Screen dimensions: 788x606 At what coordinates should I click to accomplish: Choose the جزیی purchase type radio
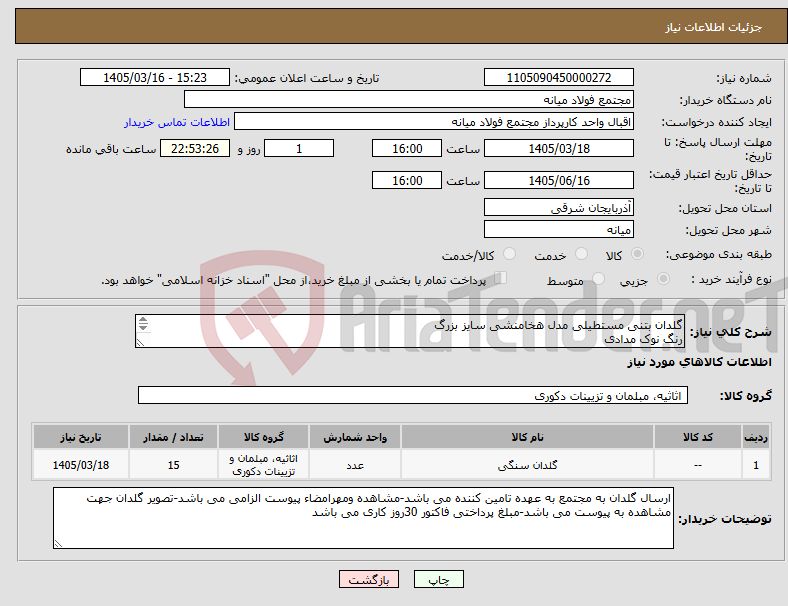point(663,278)
